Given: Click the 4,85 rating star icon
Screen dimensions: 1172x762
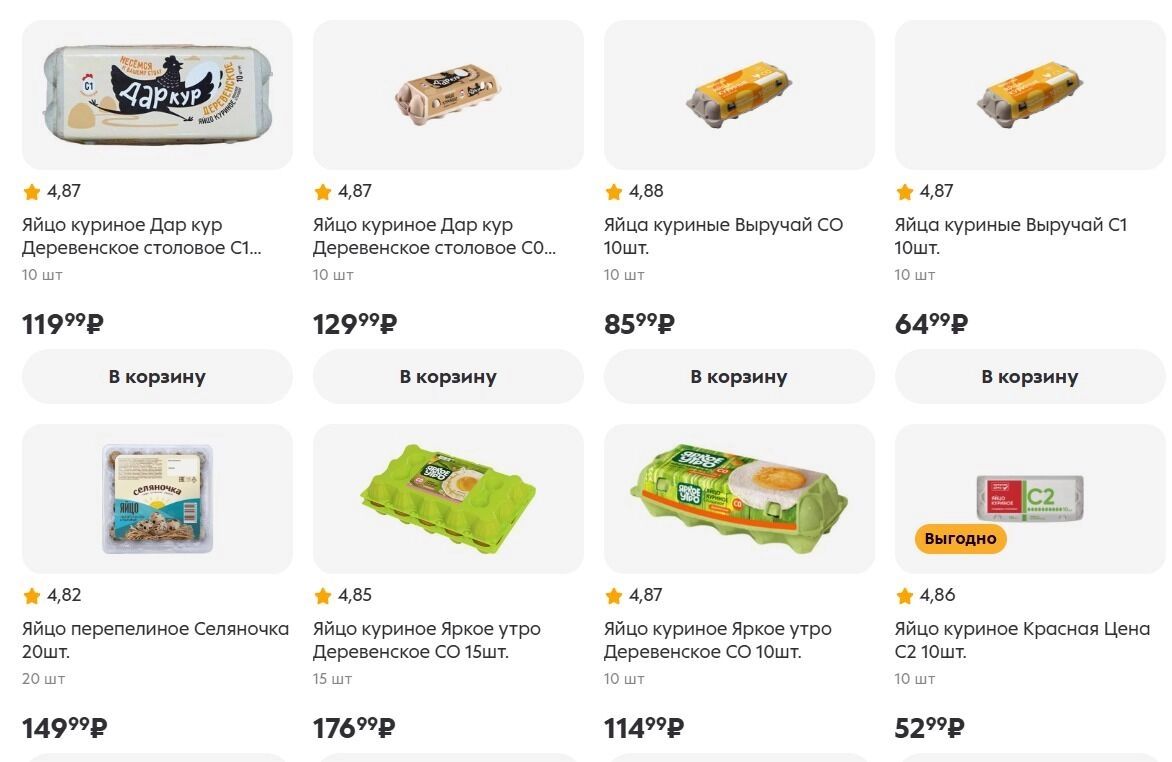Looking at the screenshot, I should coord(323,596).
